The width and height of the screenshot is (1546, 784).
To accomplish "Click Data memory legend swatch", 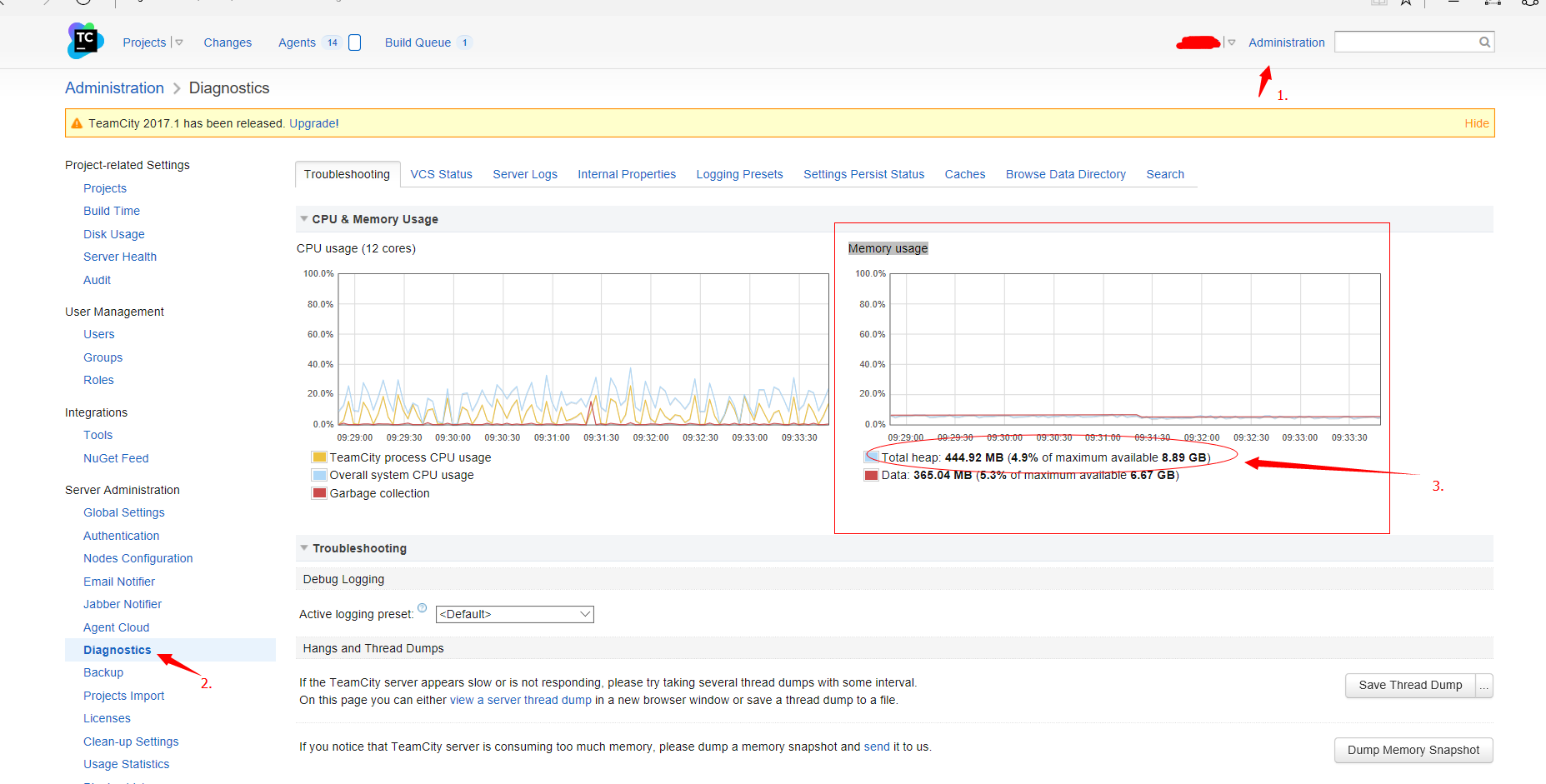I will [871, 475].
